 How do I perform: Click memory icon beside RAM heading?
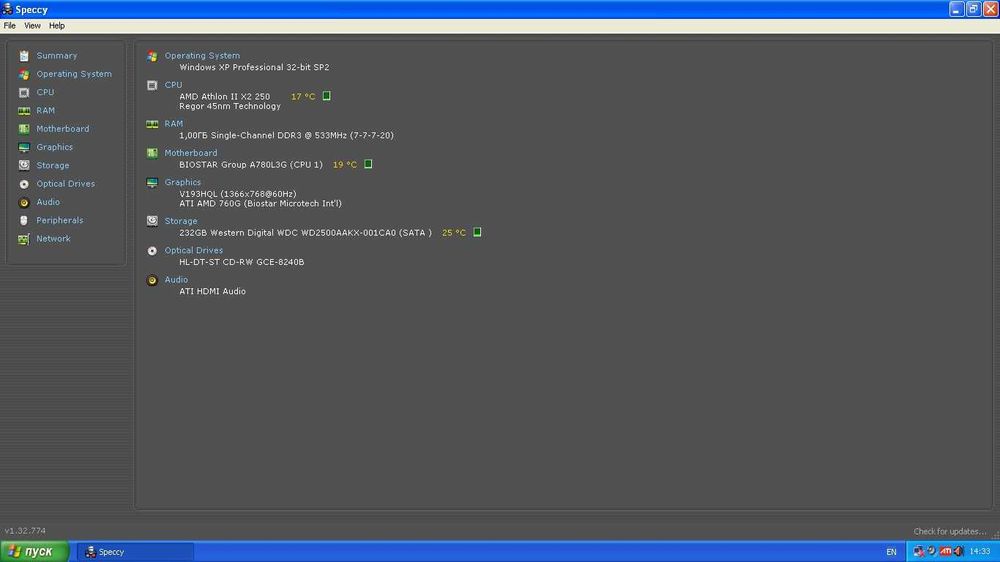coord(152,124)
